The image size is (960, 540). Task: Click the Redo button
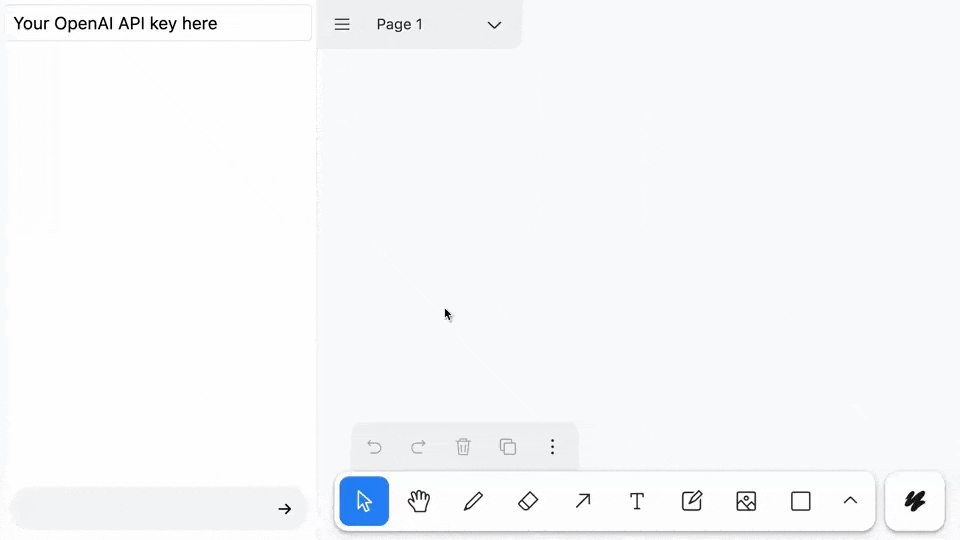(x=419, y=447)
